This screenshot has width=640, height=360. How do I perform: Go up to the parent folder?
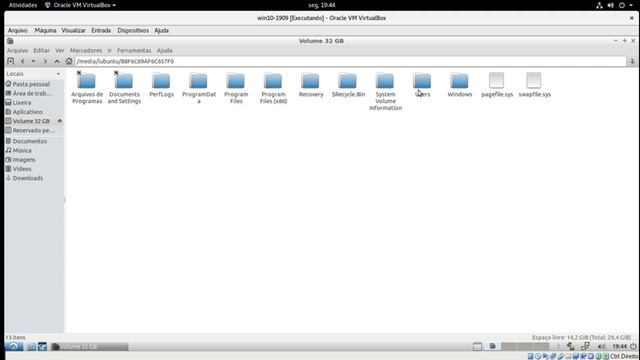57,61
